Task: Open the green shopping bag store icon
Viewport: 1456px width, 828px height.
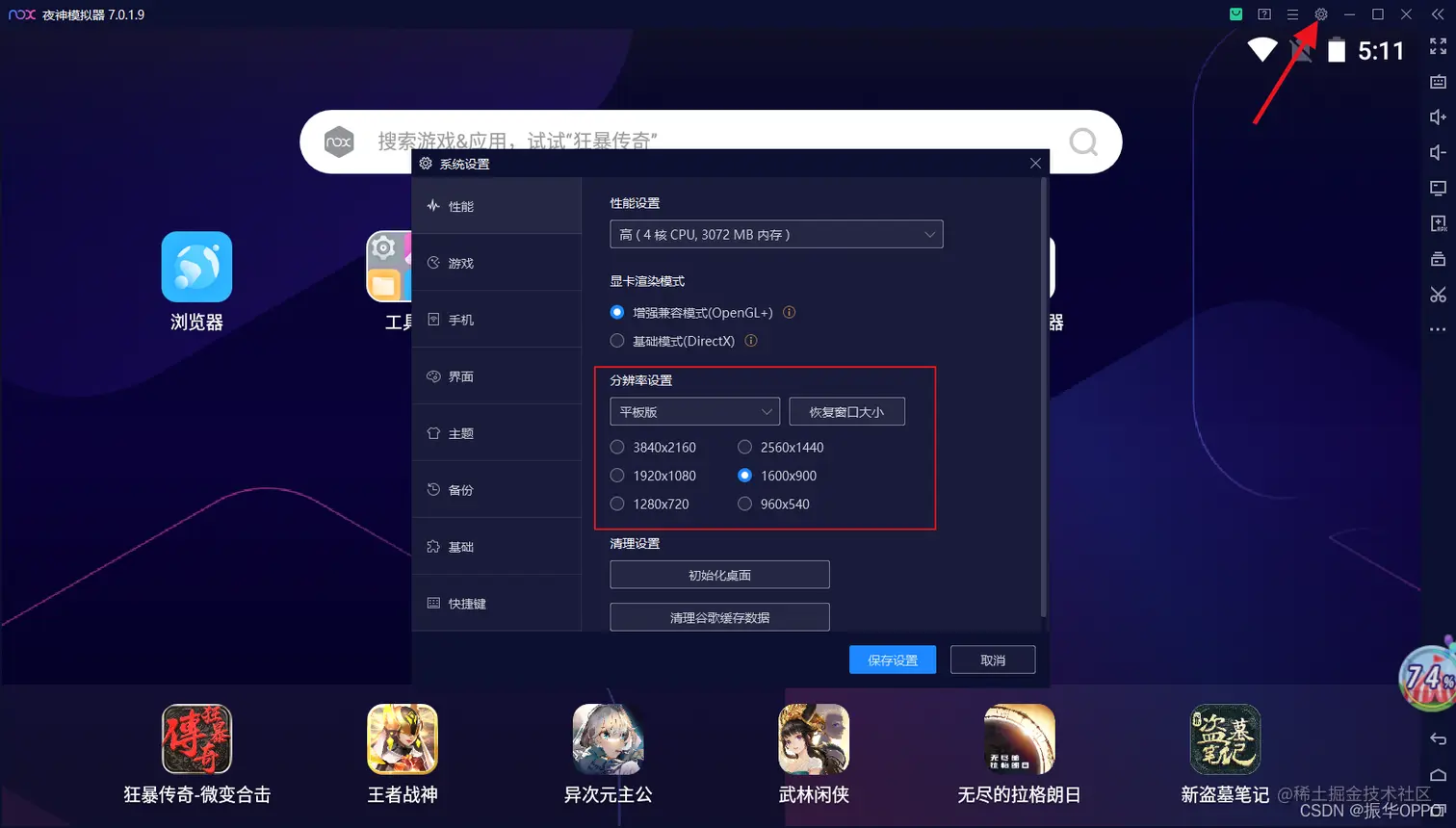Action: pos(1235,14)
